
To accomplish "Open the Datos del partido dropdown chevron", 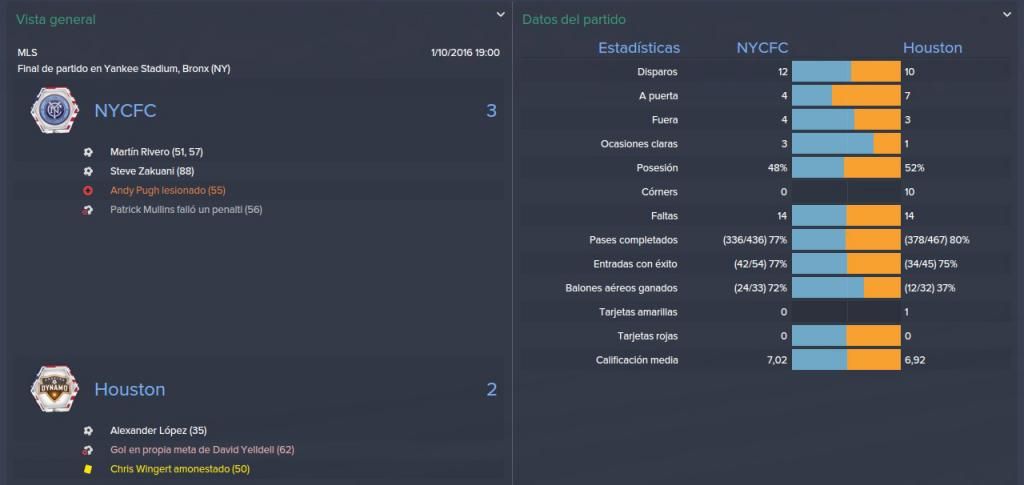I will tap(1006, 14).
